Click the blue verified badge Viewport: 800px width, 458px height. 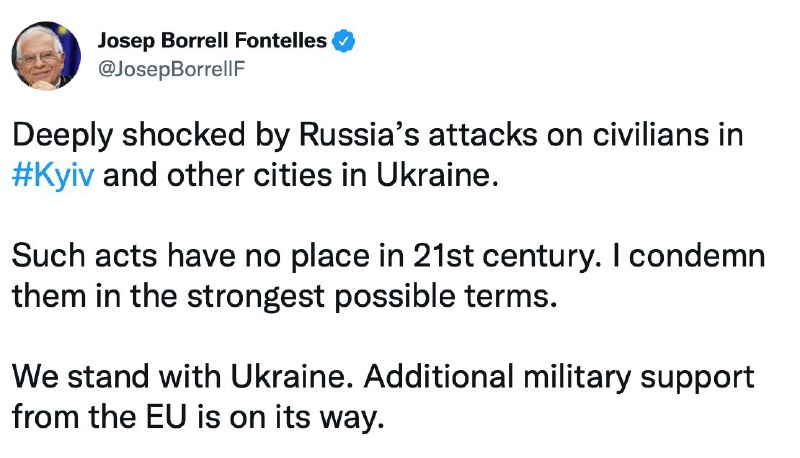(x=346, y=41)
